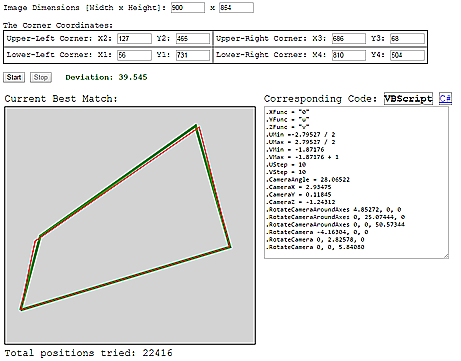Viewport: 461px width, 361px height.
Task: Click the Start button
Action: pyautogui.click(x=14, y=77)
